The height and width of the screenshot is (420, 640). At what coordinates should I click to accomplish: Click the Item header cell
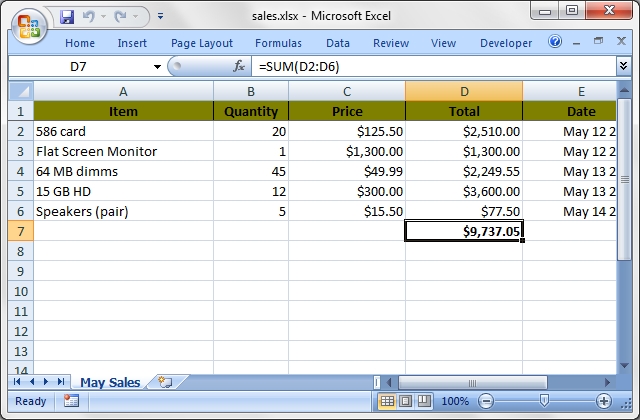click(123, 111)
